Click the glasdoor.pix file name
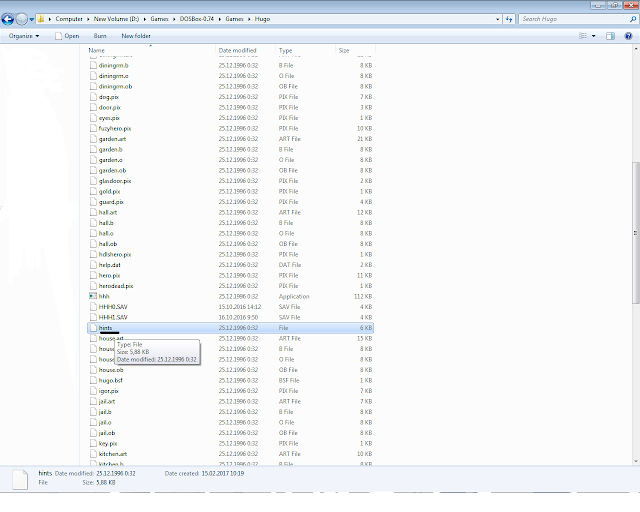The width and height of the screenshot is (640, 512). (115, 181)
